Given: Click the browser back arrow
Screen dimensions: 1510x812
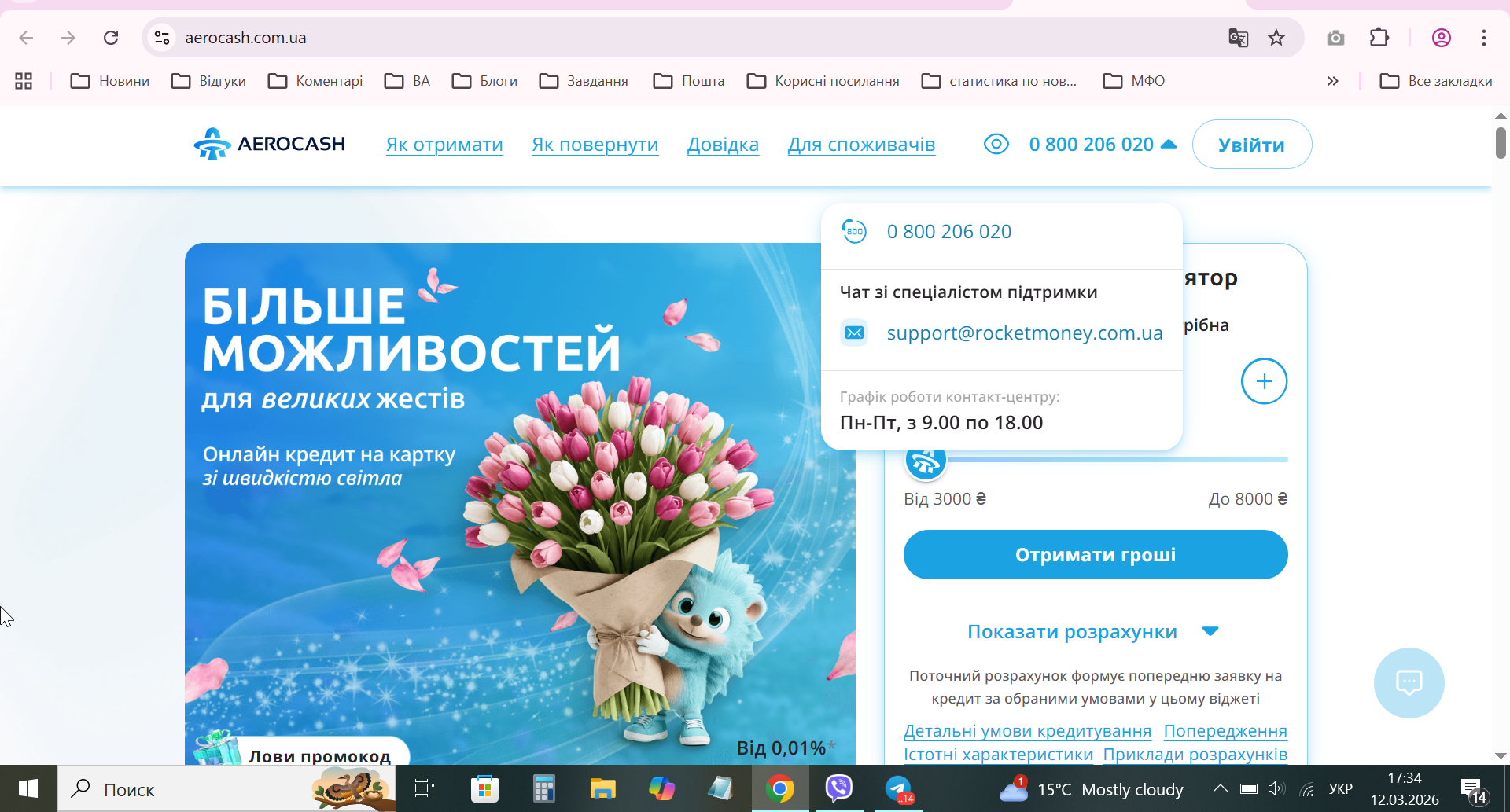Looking at the screenshot, I should coord(26,38).
